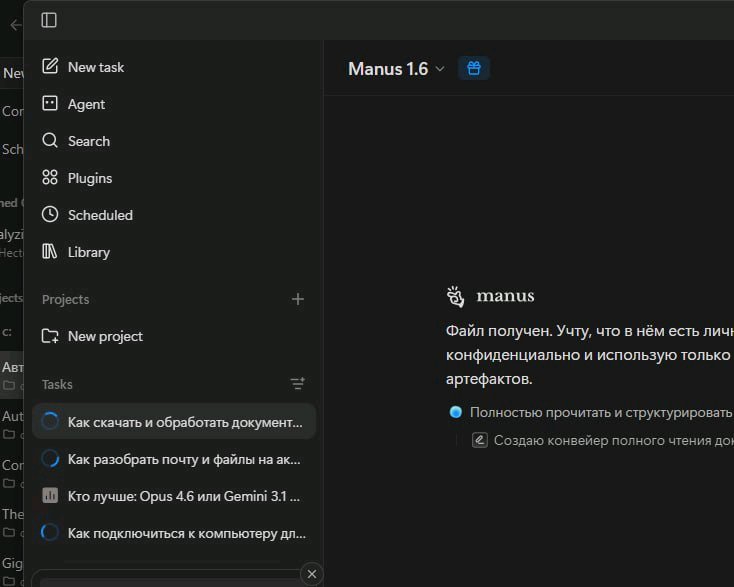Viewport: 734px width, 587px height.
Task: Click the Library books icon
Action: pos(50,251)
